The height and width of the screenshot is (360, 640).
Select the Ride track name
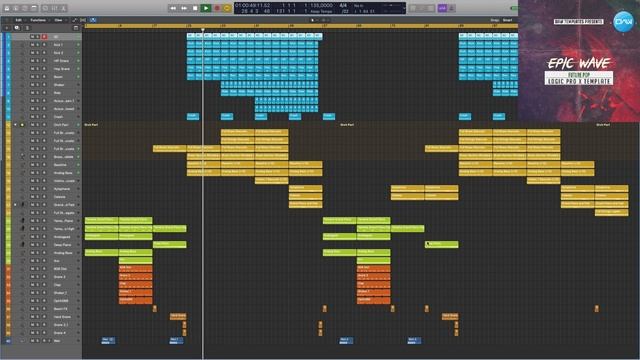pos(57,93)
